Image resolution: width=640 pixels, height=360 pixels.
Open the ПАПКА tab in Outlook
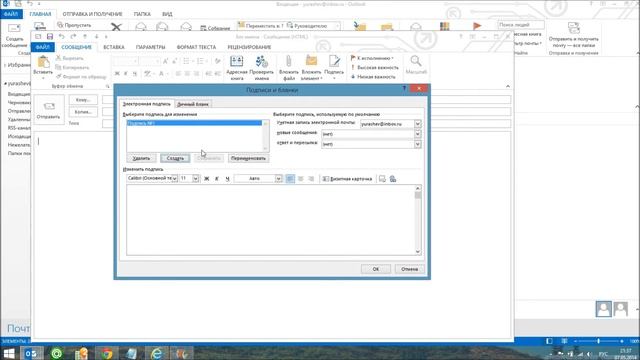(x=142, y=14)
